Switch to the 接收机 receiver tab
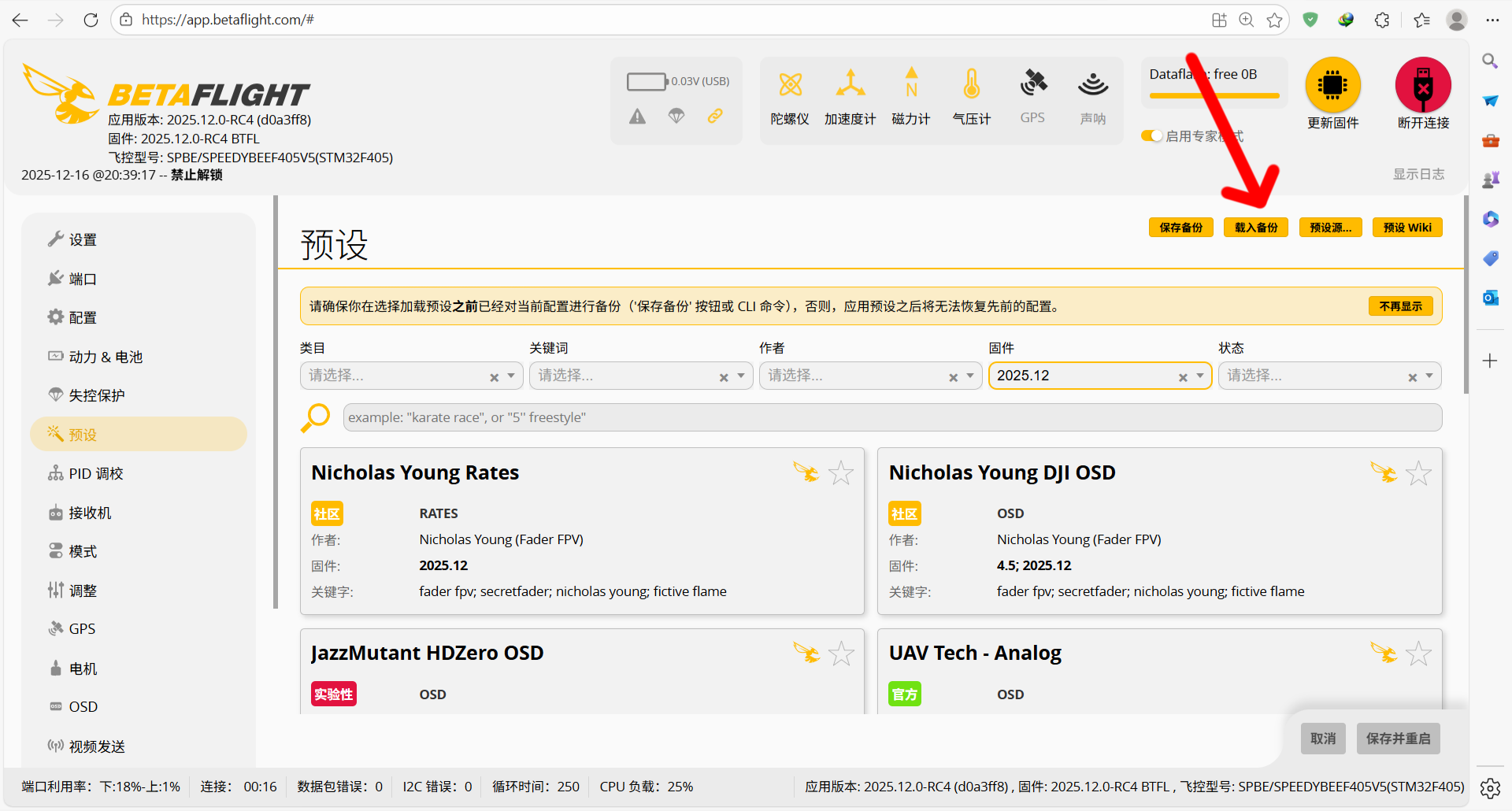 click(90, 513)
